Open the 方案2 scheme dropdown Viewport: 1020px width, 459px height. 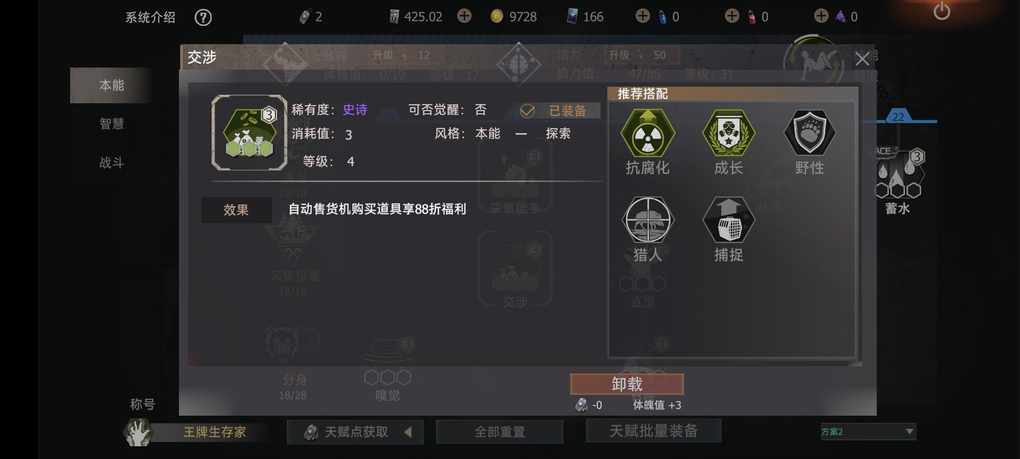click(868, 431)
